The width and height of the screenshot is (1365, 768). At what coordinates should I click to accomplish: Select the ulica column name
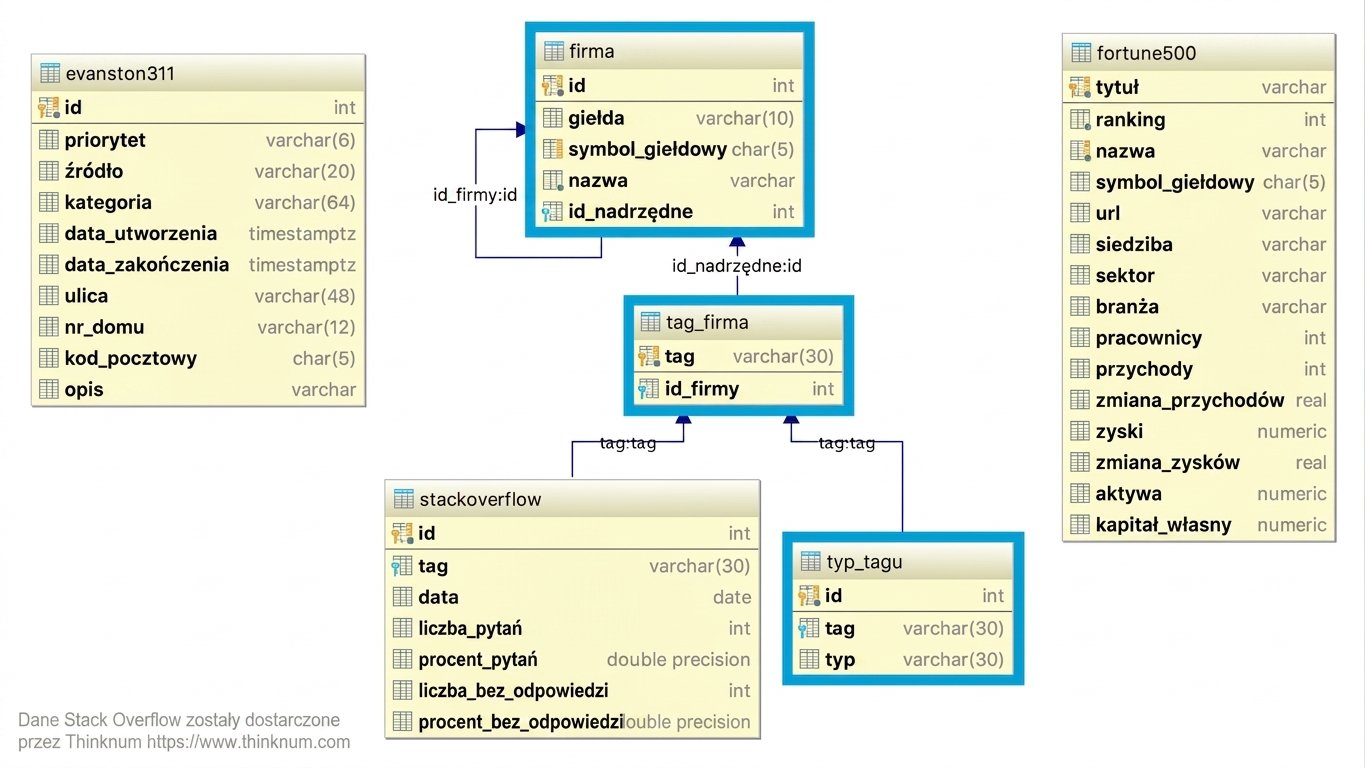[x=86, y=296]
